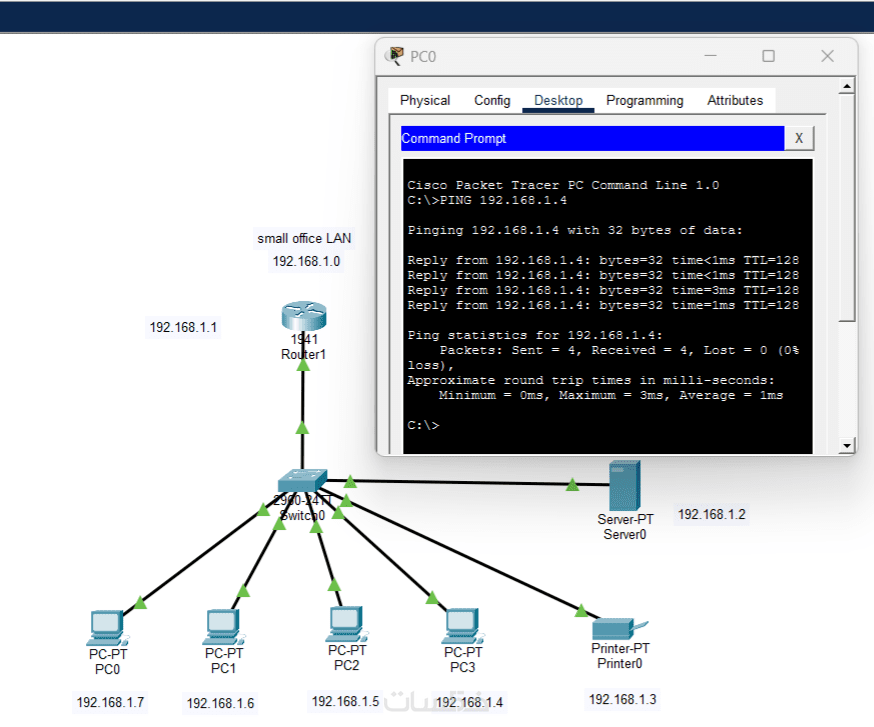The image size is (874, 727).
Task: Open the Desktop tab
Action: click(x=558, y=100)
